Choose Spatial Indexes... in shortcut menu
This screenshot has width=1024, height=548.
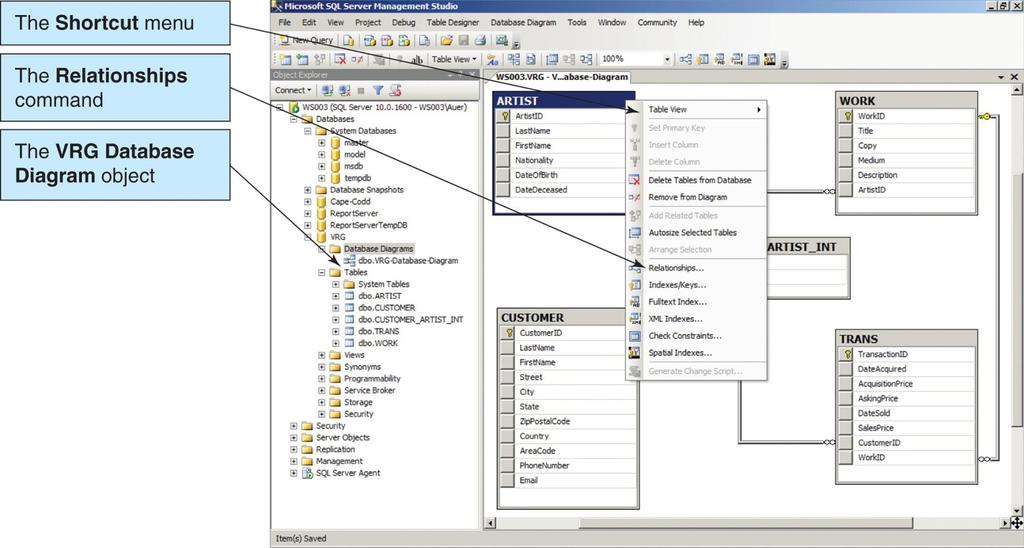click(696, 353)
